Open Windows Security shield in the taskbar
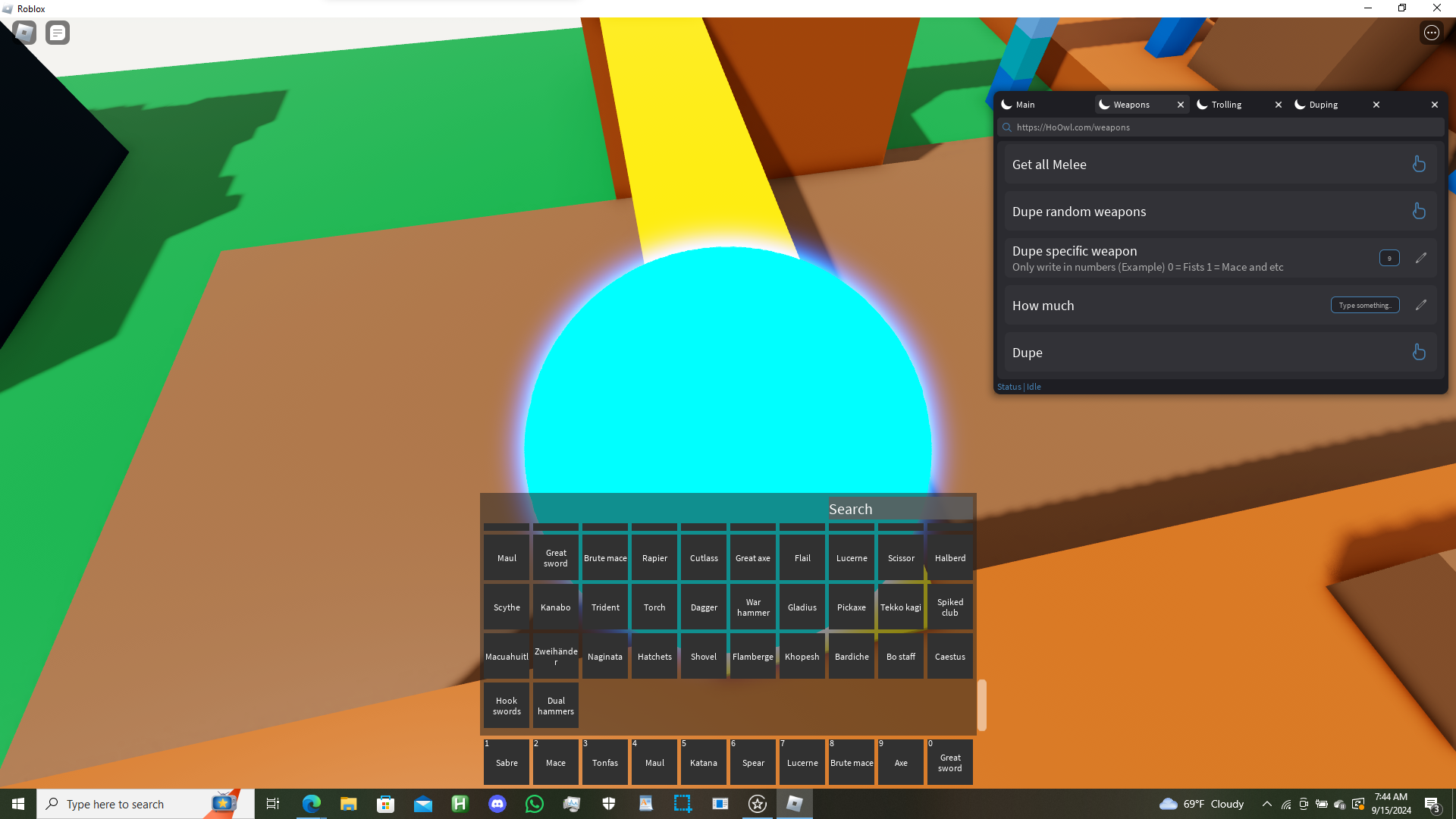1456x819 pixels. pyautogui.click(x=609, y=804)
